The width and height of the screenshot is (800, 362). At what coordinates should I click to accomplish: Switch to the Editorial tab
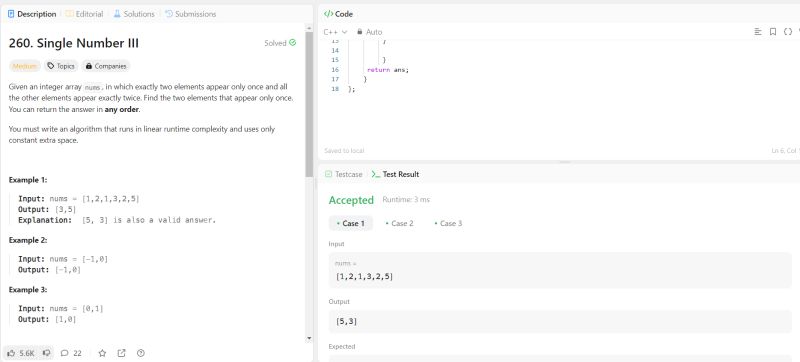(x=84, y=14)
